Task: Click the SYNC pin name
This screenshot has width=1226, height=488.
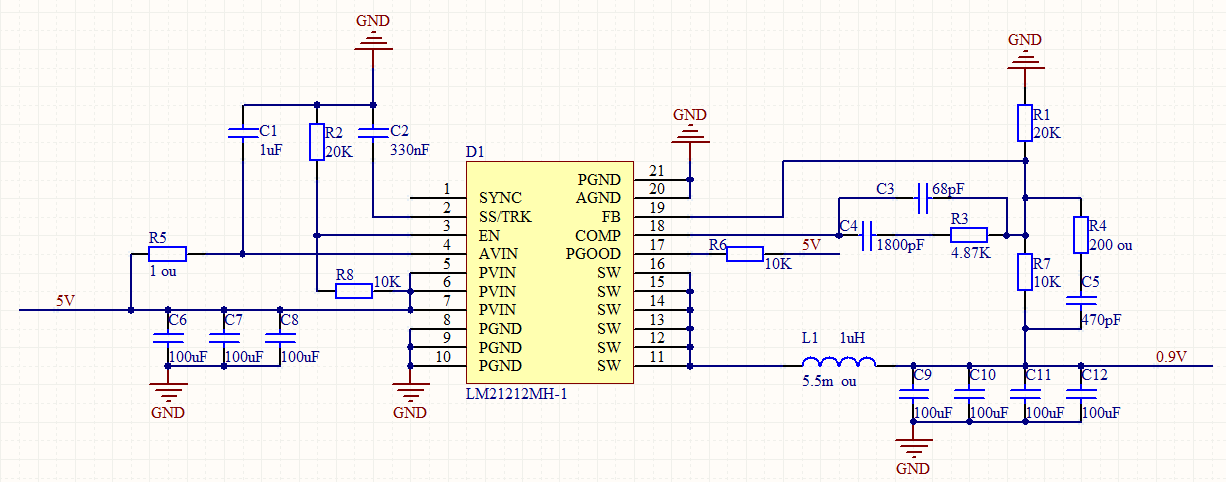Action: pyautogui.click(x=499, y=197)
